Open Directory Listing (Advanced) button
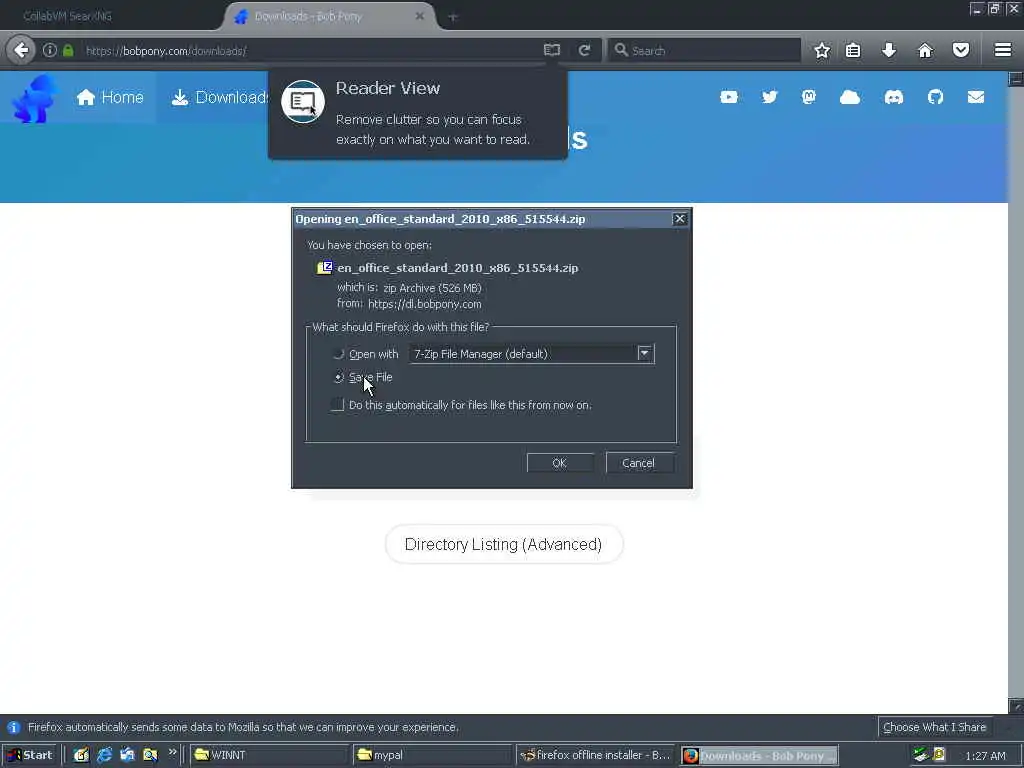Viewport: 1024px width, 768px height. (504, 544)
